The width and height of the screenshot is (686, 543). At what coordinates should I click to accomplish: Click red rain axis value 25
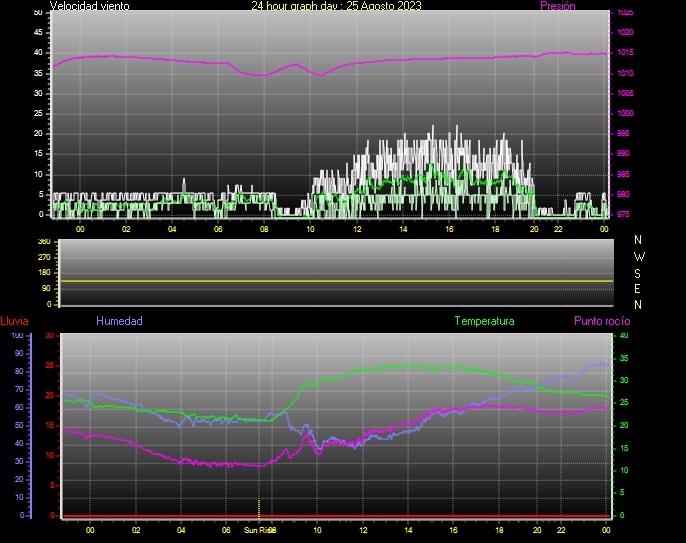coord(49,366)
